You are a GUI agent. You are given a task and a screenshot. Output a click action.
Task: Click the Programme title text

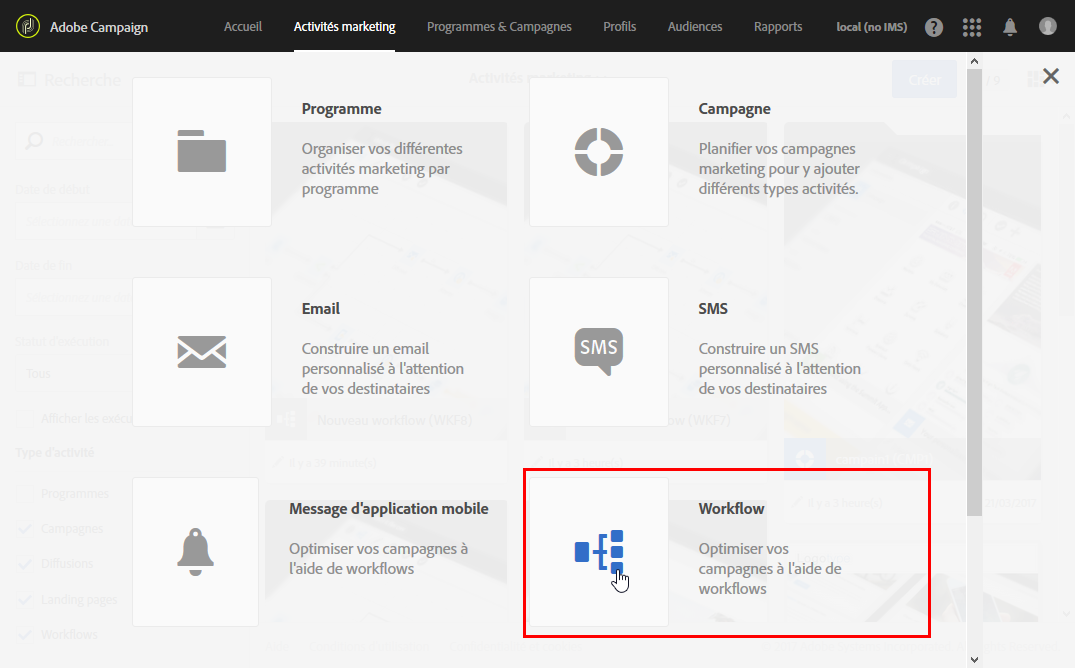pos(341,109)
